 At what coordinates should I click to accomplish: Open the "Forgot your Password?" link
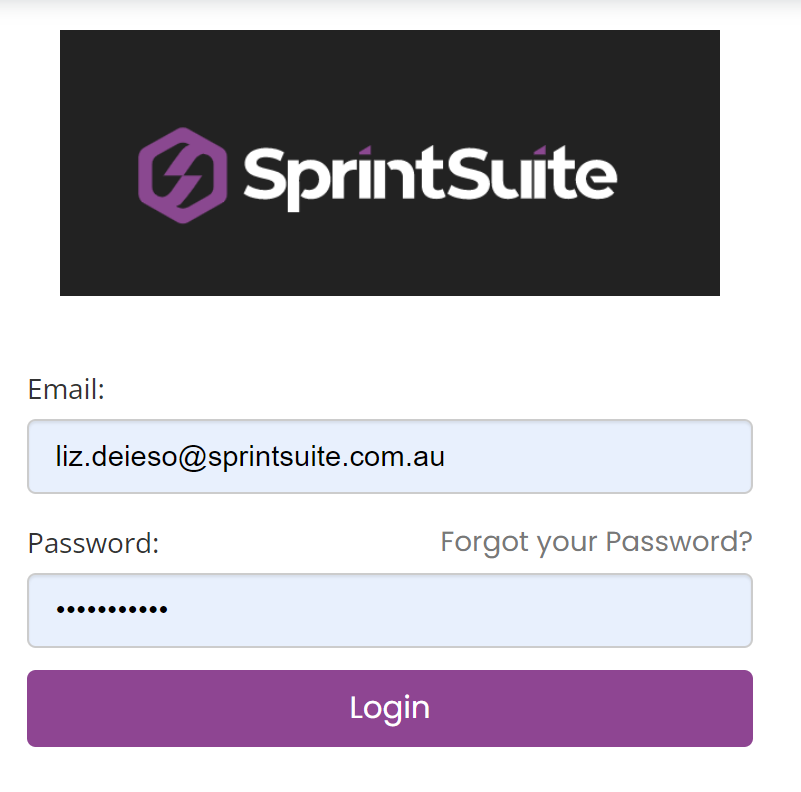click(596, 542)
